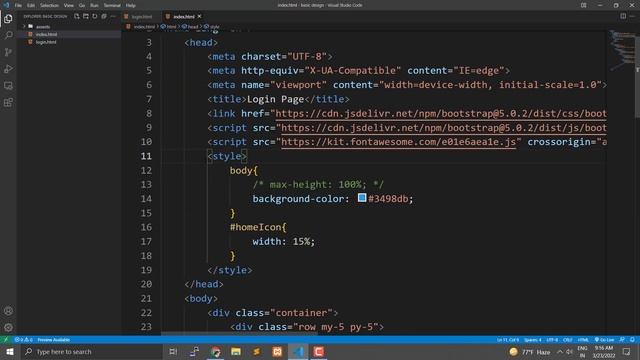The image size is (640, 360).
Task: Open XAMPP from the taskbar
Action: tap(277, 351)
